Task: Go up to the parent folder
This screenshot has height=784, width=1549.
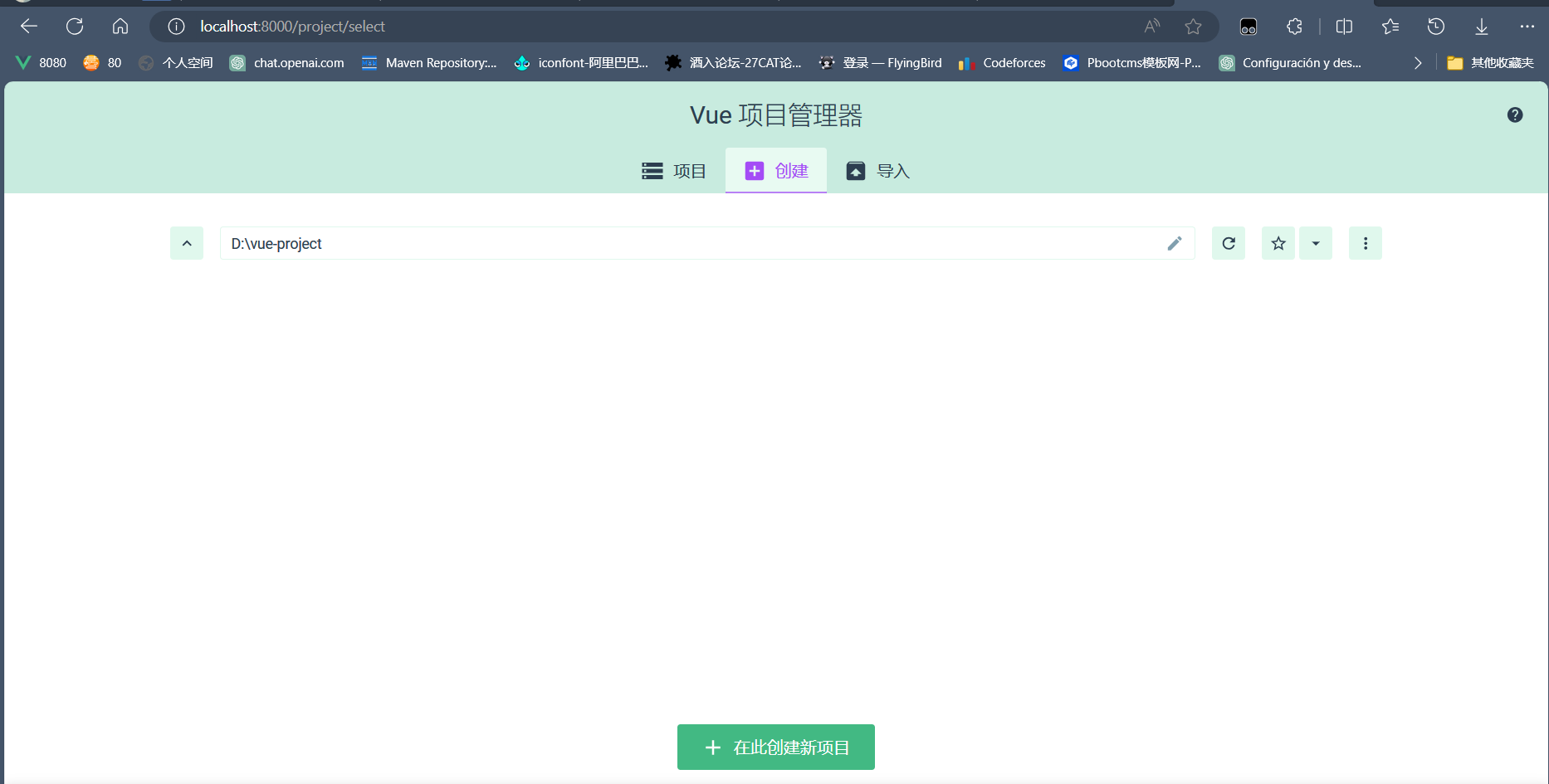Action: coord(186,243)
